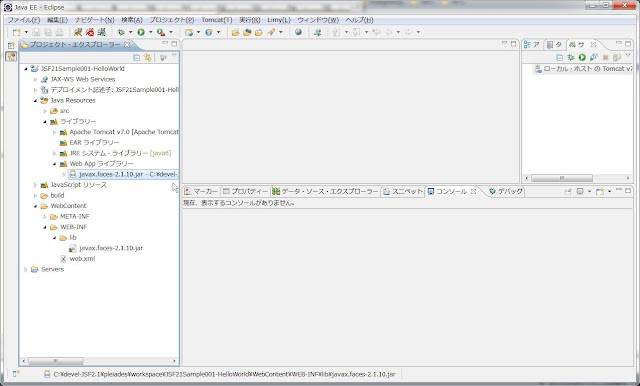Select web.xml in the project tree
Viewport: 640px width, 386px height.
(82, 259)
